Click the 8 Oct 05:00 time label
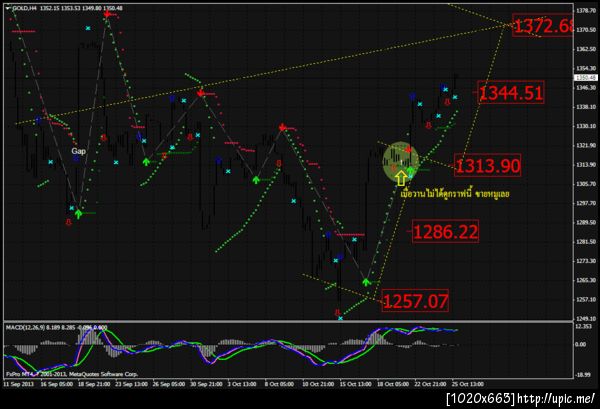 point(279,384)
